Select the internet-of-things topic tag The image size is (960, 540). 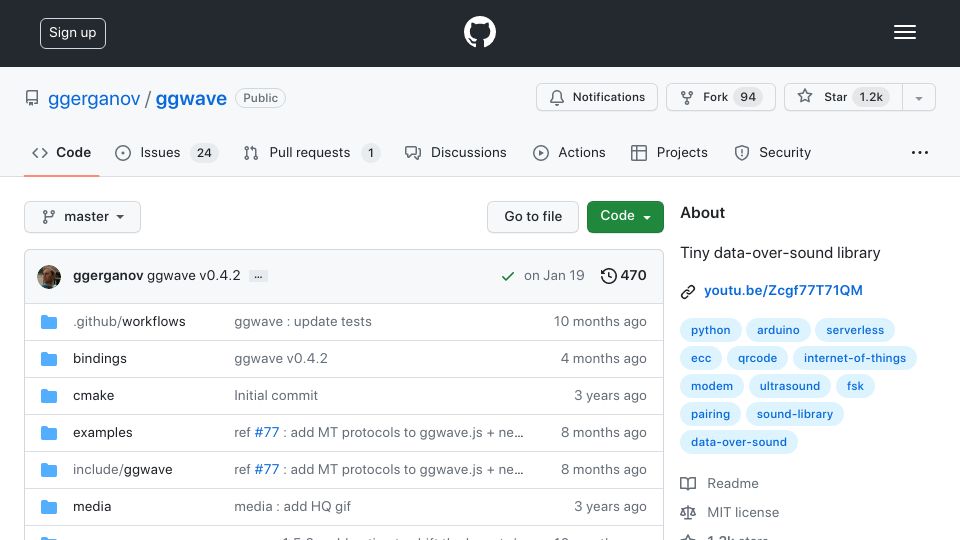click(855, 358)
